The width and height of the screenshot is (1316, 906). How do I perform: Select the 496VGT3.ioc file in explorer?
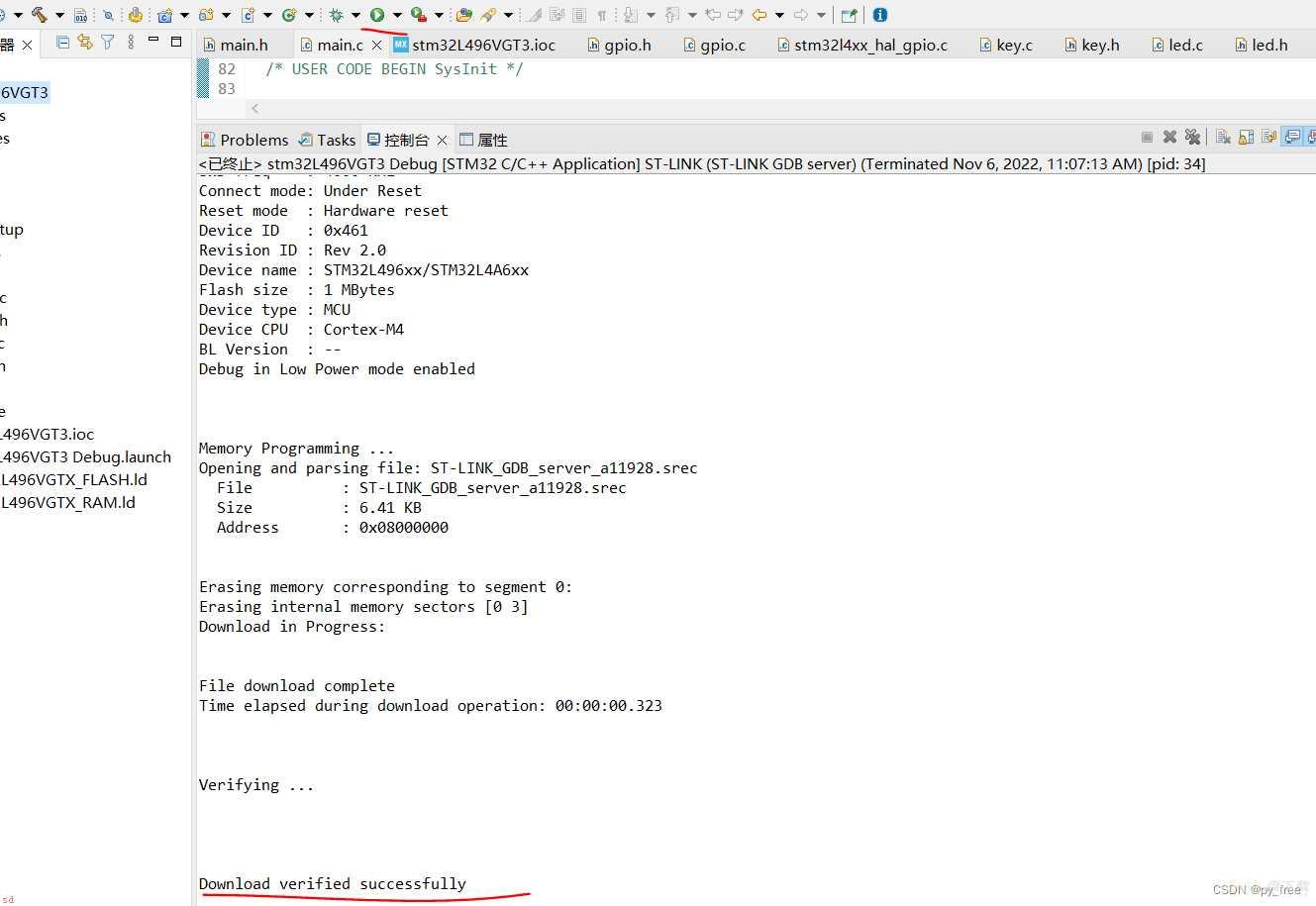(x=48, y=434)
